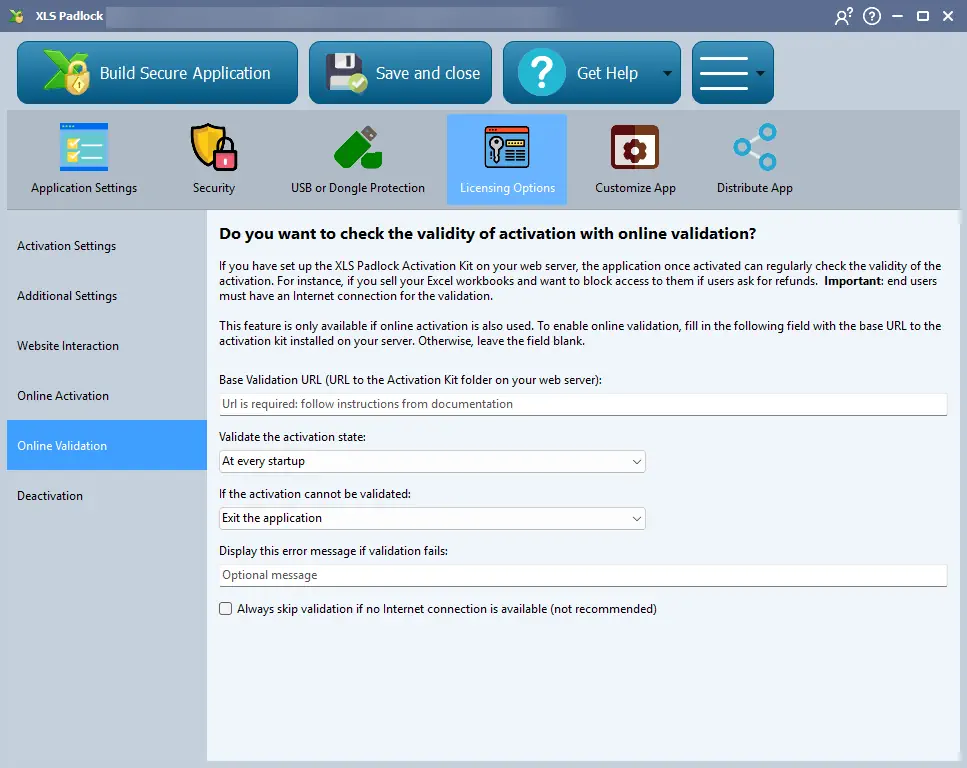Open USB or Dongle Protection settings
The width and height of the screenshot is (967, 768).
click(x=358, y=146)
